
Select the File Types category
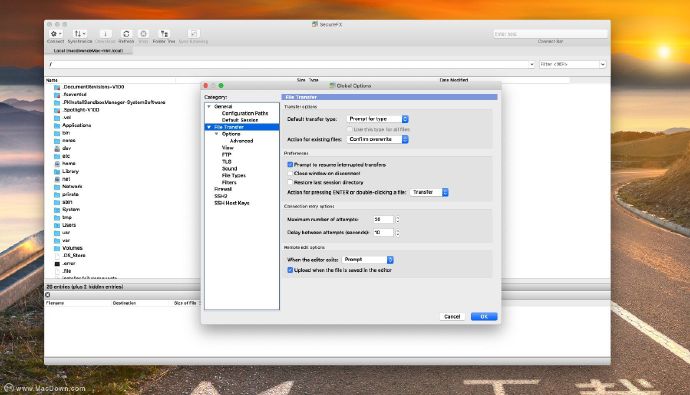click(234, 176)
